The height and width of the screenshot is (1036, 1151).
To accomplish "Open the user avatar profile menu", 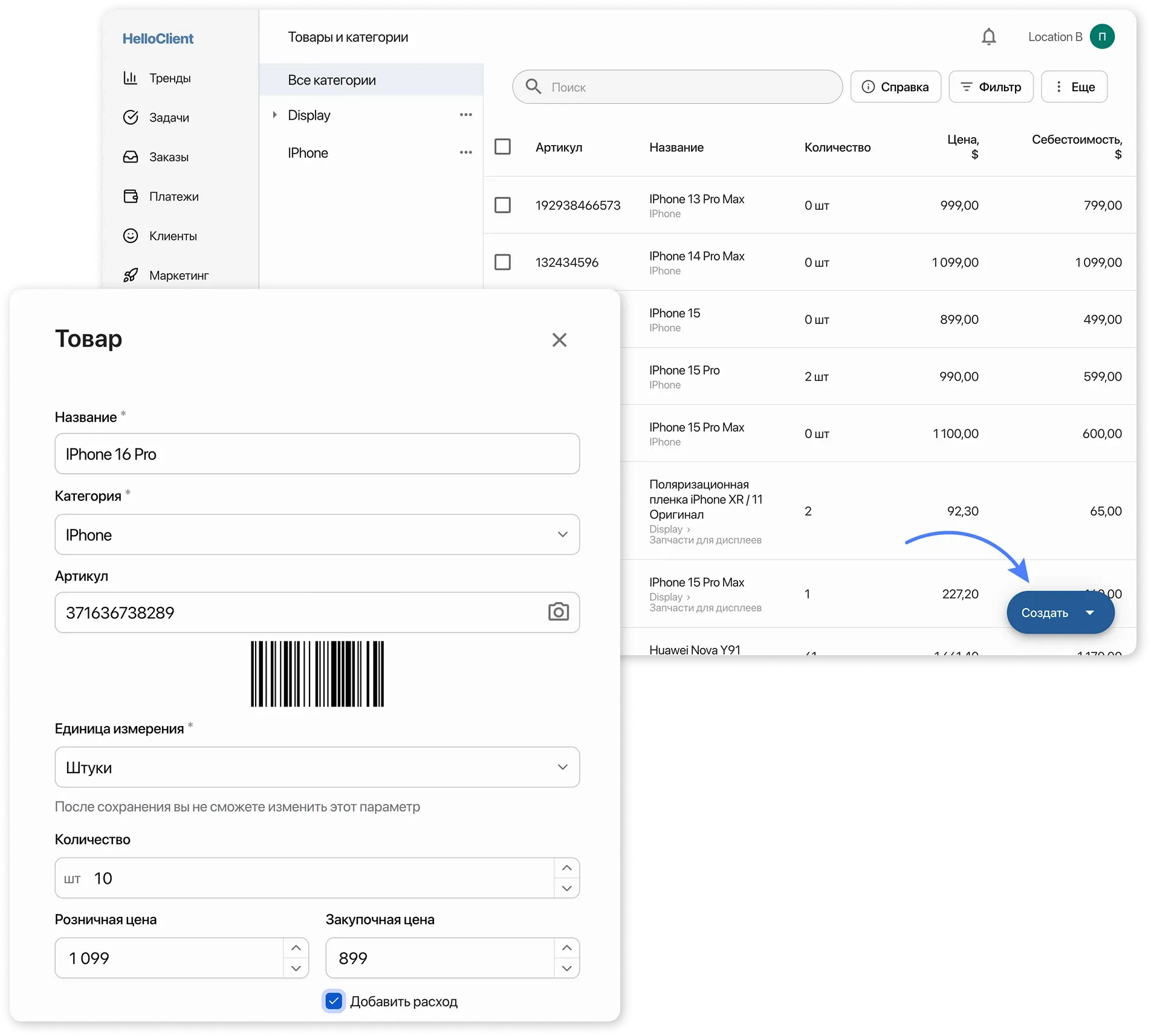I will pos(1101,37).
